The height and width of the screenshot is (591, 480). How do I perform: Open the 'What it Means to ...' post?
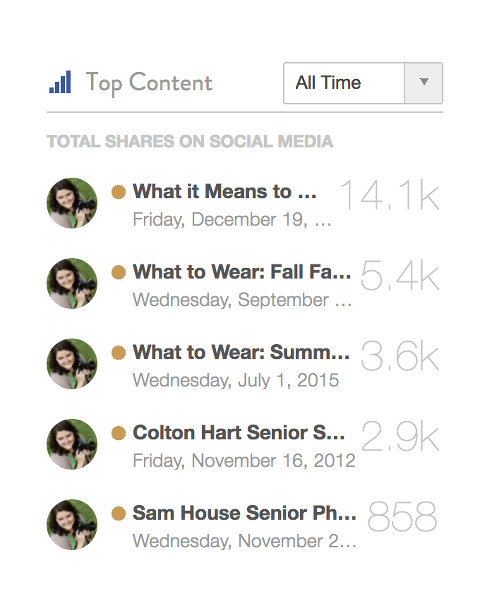point(225,191)
